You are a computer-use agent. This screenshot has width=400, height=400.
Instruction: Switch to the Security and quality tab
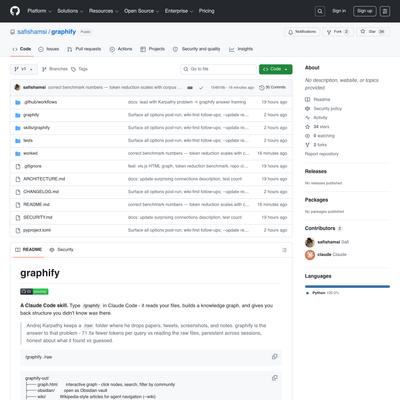pos(197,49)
